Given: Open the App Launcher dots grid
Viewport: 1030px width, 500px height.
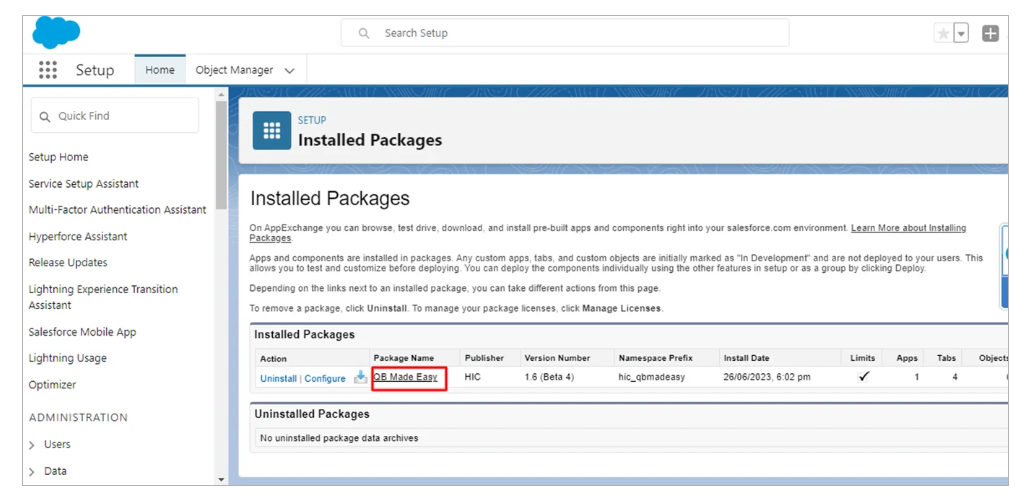Looking at the screenshot, I should pos(48,70).
